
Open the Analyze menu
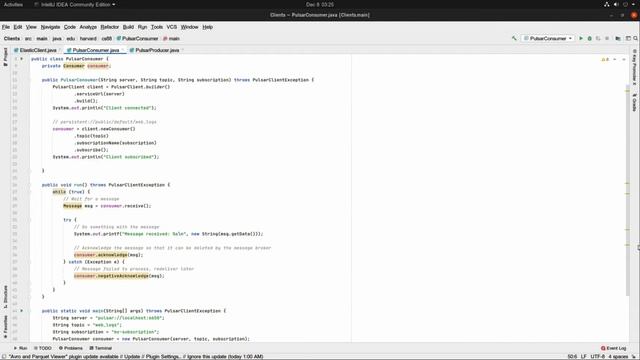point(88,27)
